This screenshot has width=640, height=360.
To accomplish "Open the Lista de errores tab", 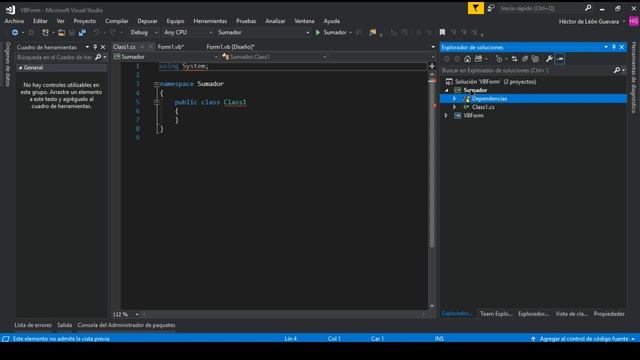I will [33, 325].
